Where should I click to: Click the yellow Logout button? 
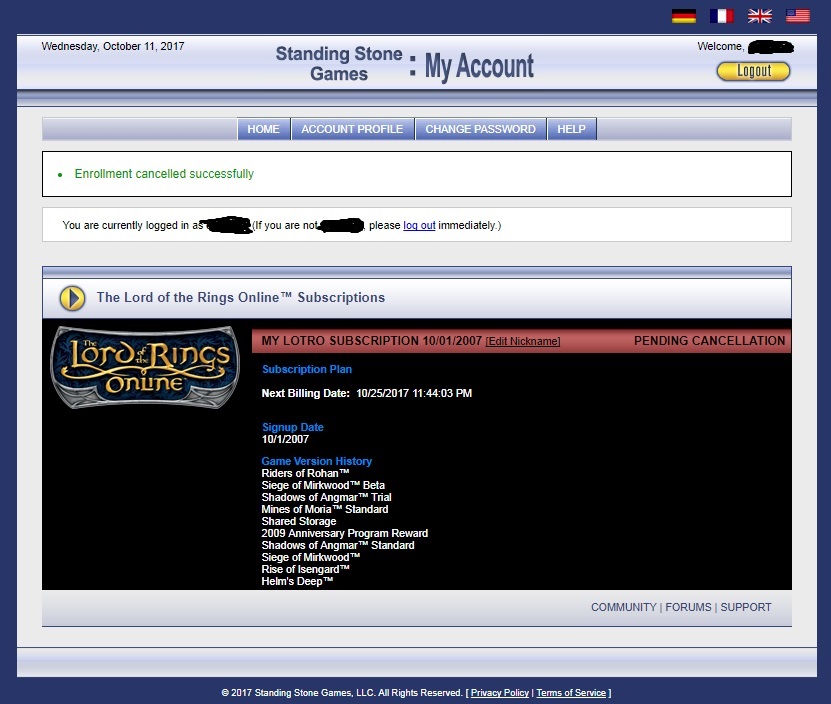click(x=753, y=71)
